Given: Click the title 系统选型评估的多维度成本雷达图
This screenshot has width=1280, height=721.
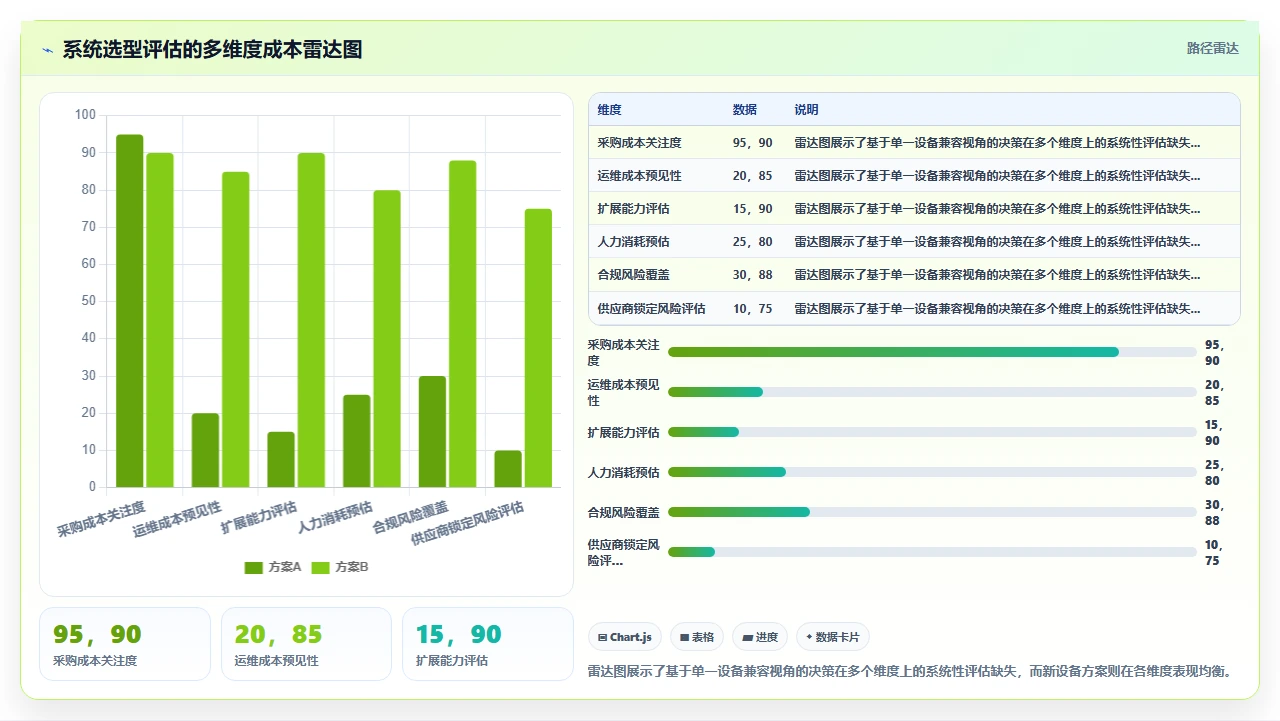Looking at the screenshot, I should 212,49.
